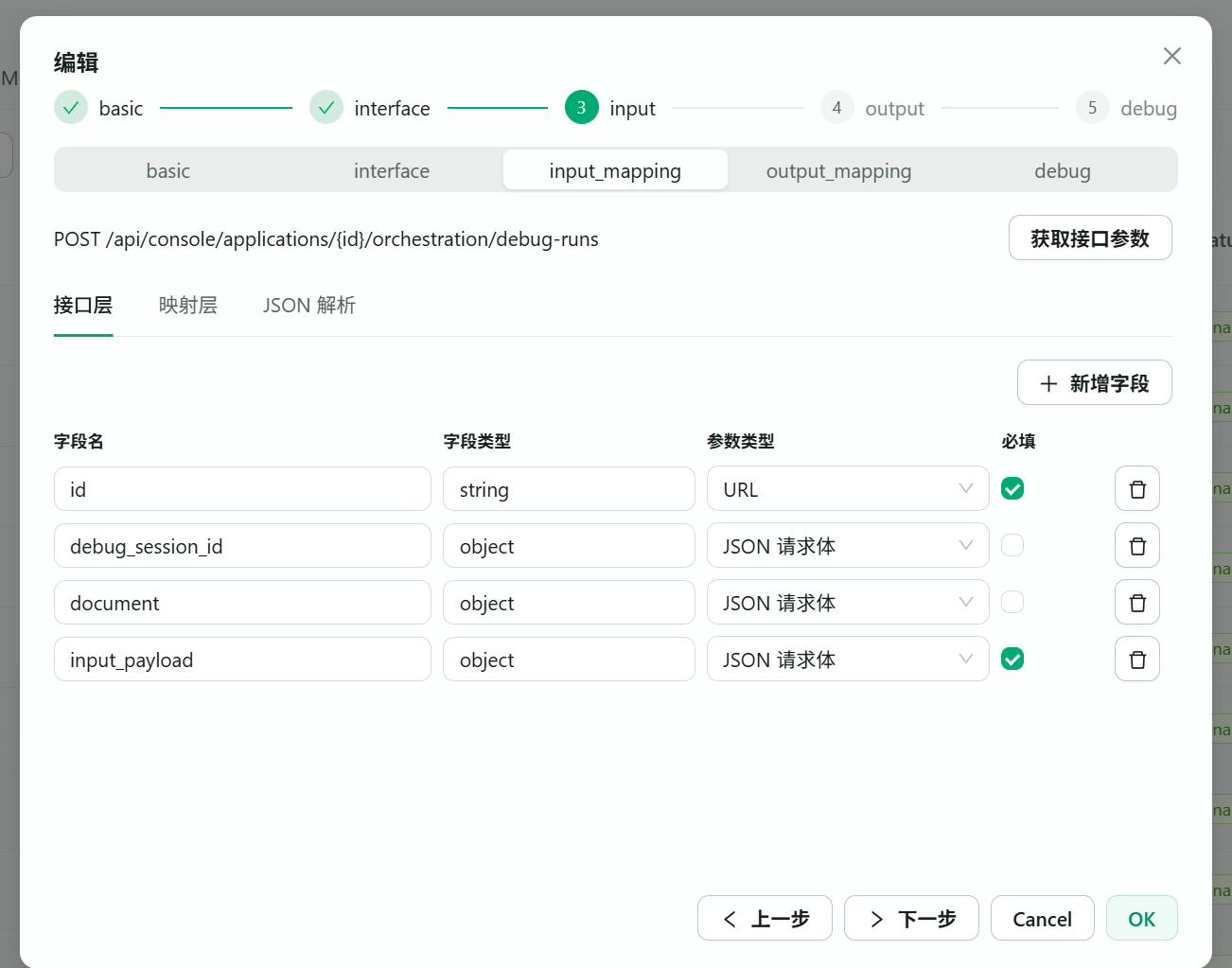Uncheck required for input_payload field
Screen dimensions: 1232x968
1012,659
